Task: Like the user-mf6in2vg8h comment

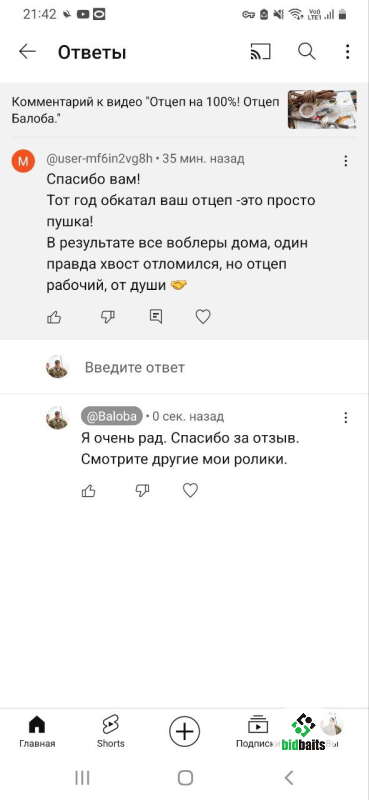Action: click(54, 317)
